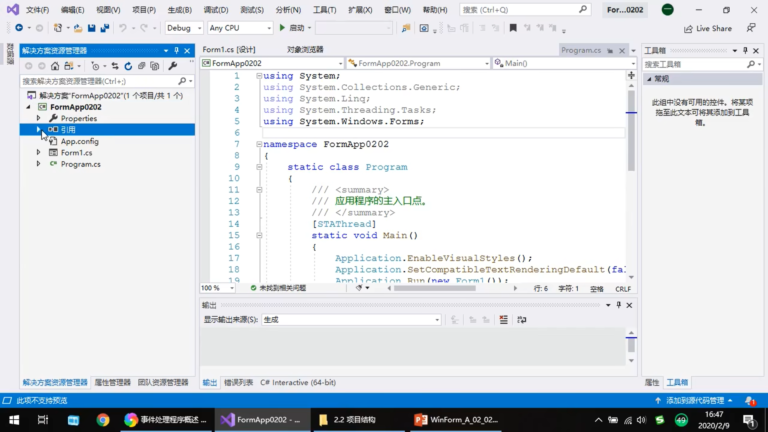Open the WinForm_A_02_02 PowerPoint taskbar item
This screenshot has width=768, height=432.
pyautogui.click(x=456, y=420)
